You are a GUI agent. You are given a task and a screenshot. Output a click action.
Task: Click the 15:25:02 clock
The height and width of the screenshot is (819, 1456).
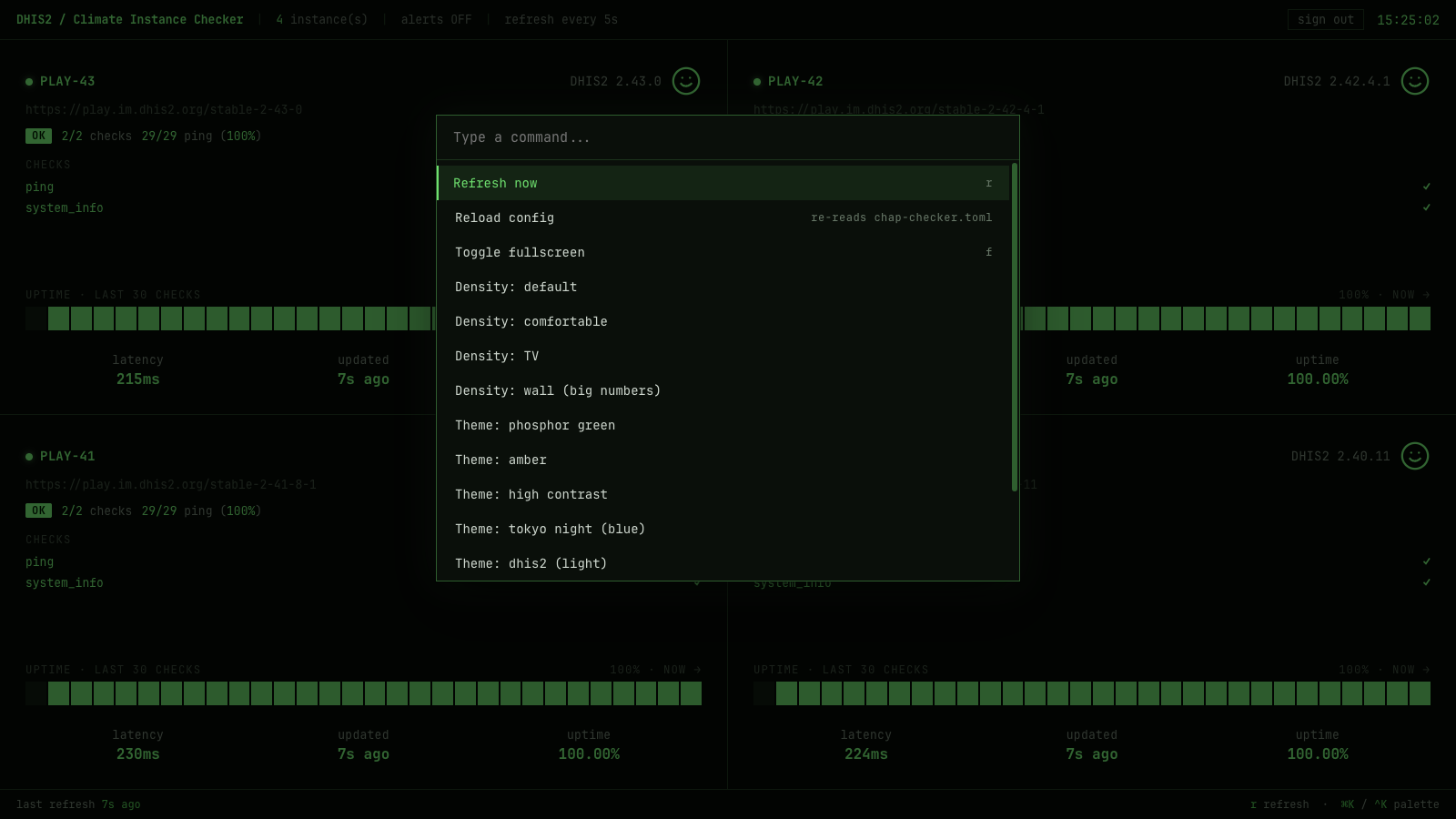point(1408,20)
